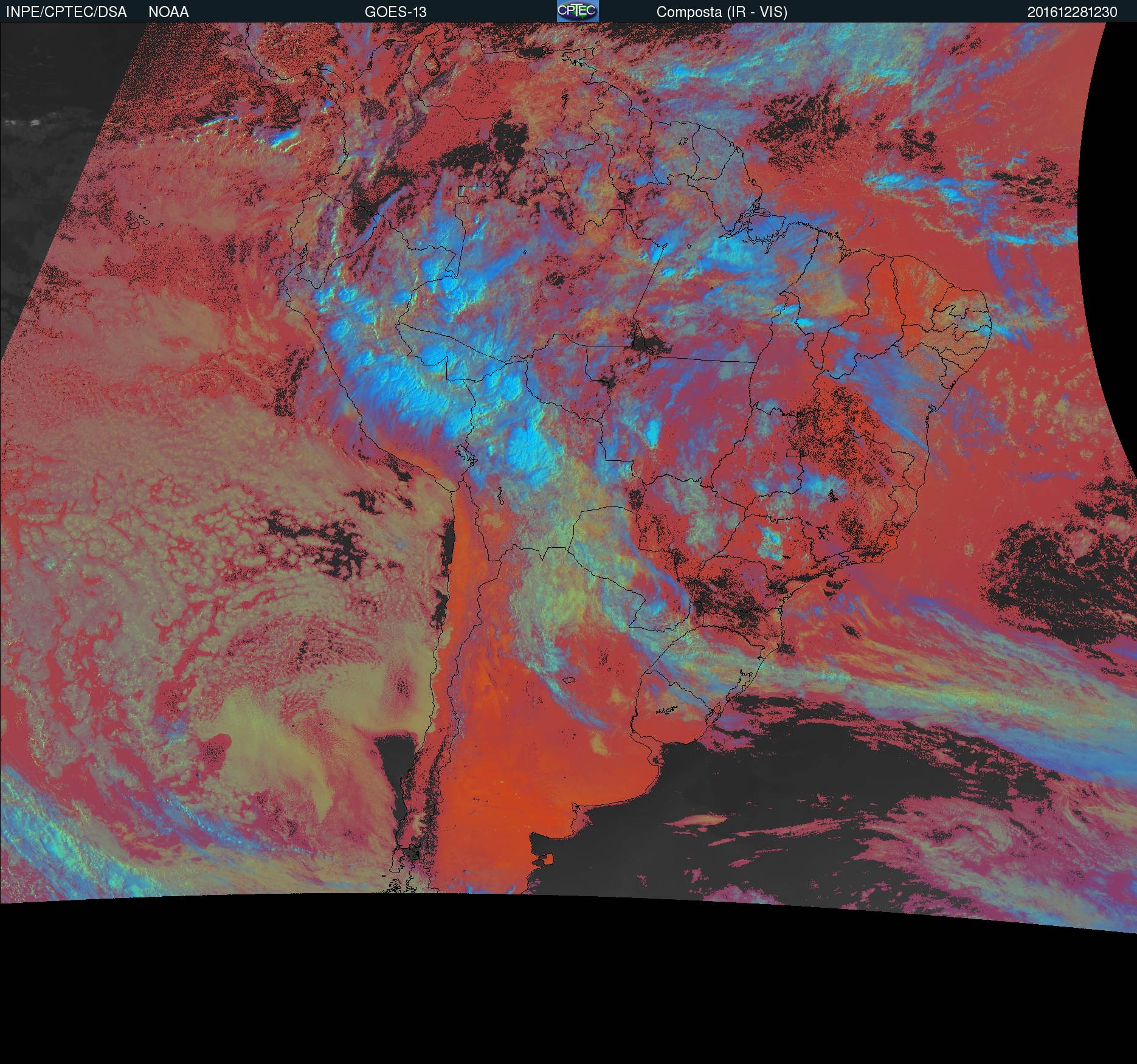The height and width of the screenshot is (1064, 1137).
Task: Click the NOAA label in the header
Action: click(168, 12)
